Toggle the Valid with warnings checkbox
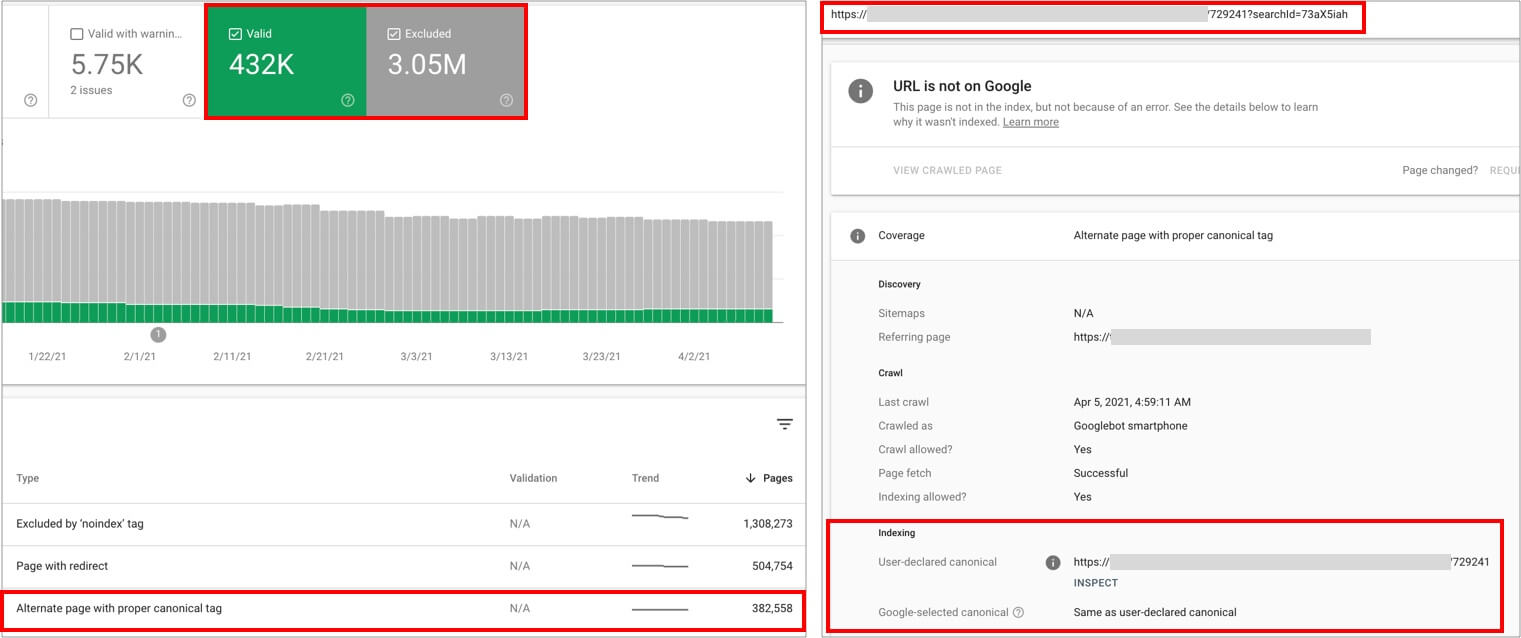The image size is (1521, 638). 77,34
